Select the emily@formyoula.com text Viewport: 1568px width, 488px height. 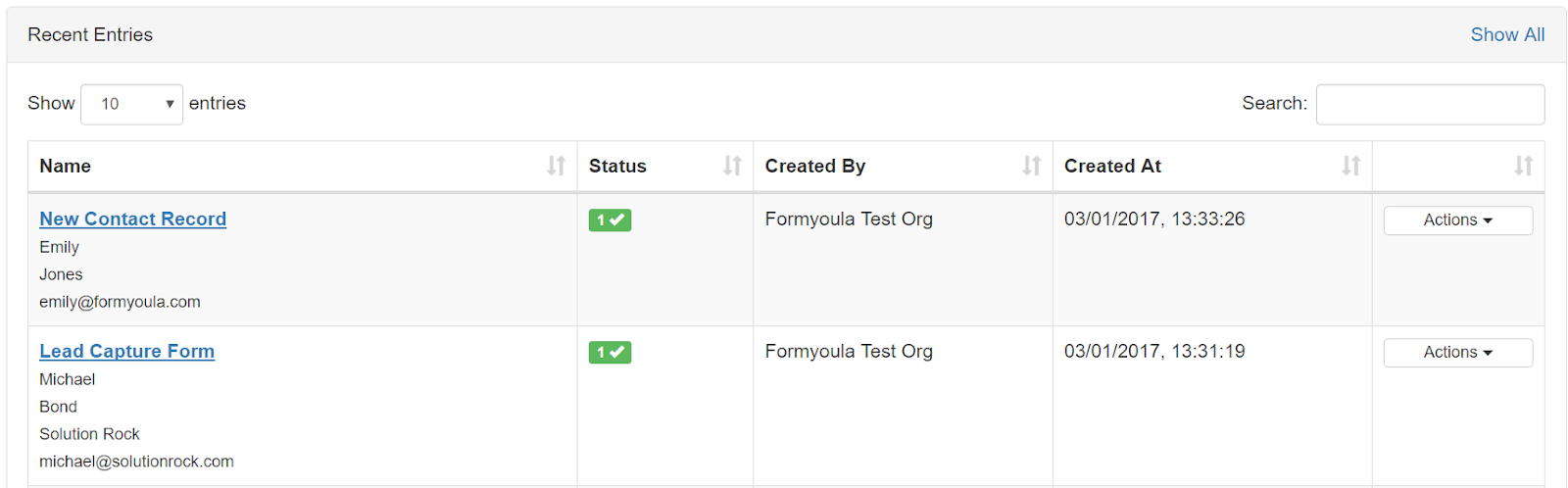pos(120,302)
